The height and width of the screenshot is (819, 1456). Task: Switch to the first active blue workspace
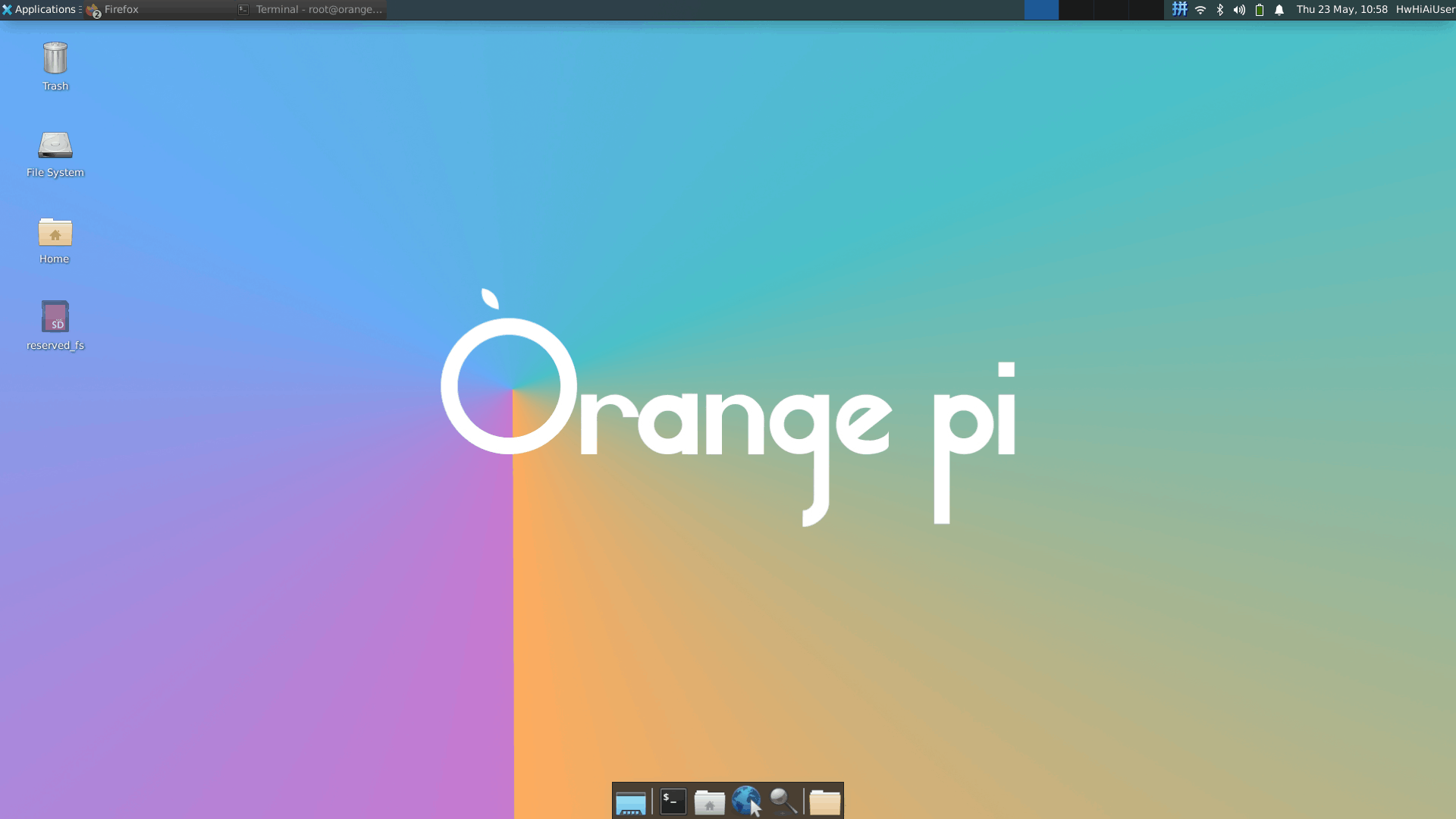(x=1041, y=10)
